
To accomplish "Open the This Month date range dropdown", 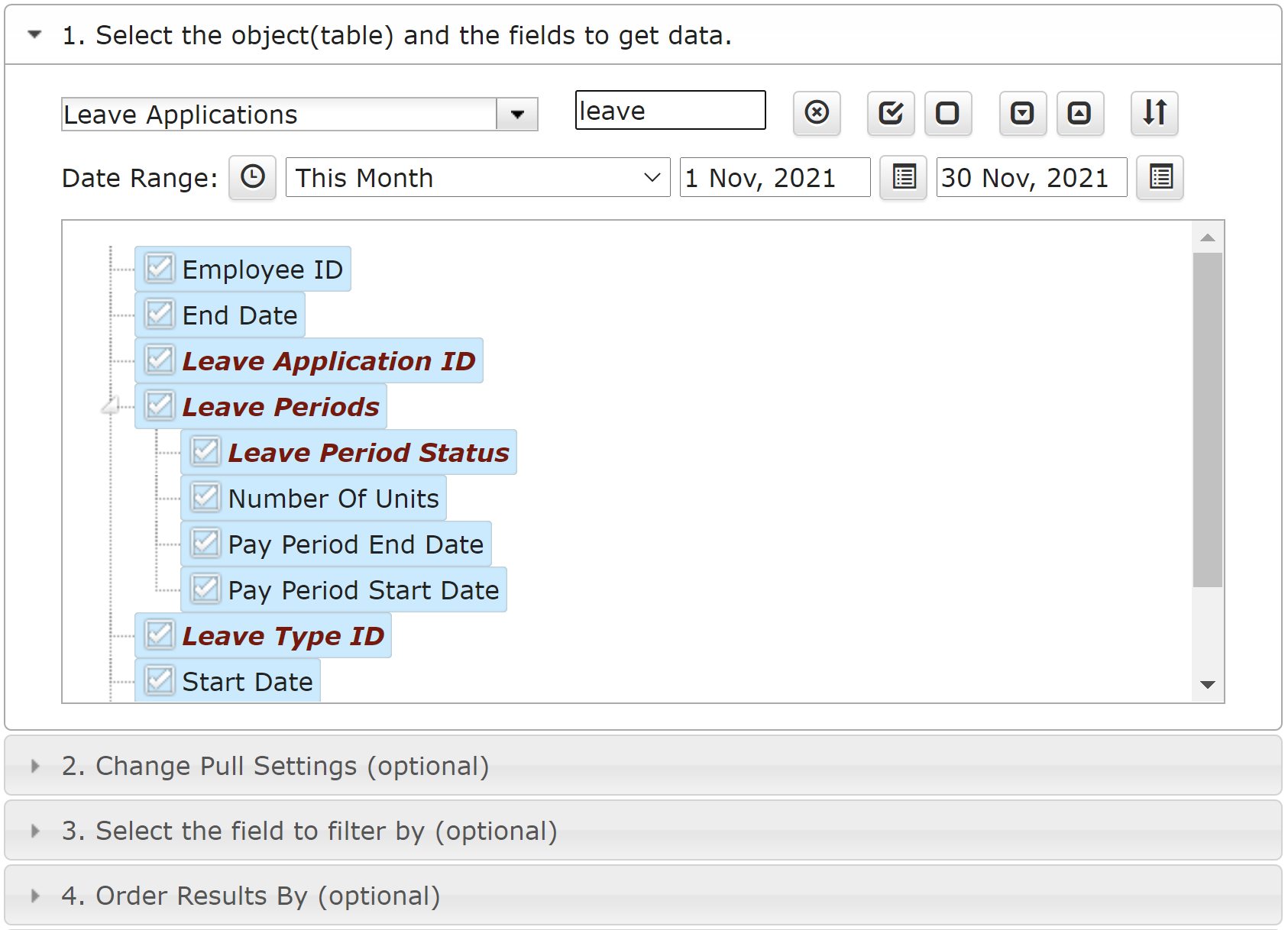I will [477, 177].
